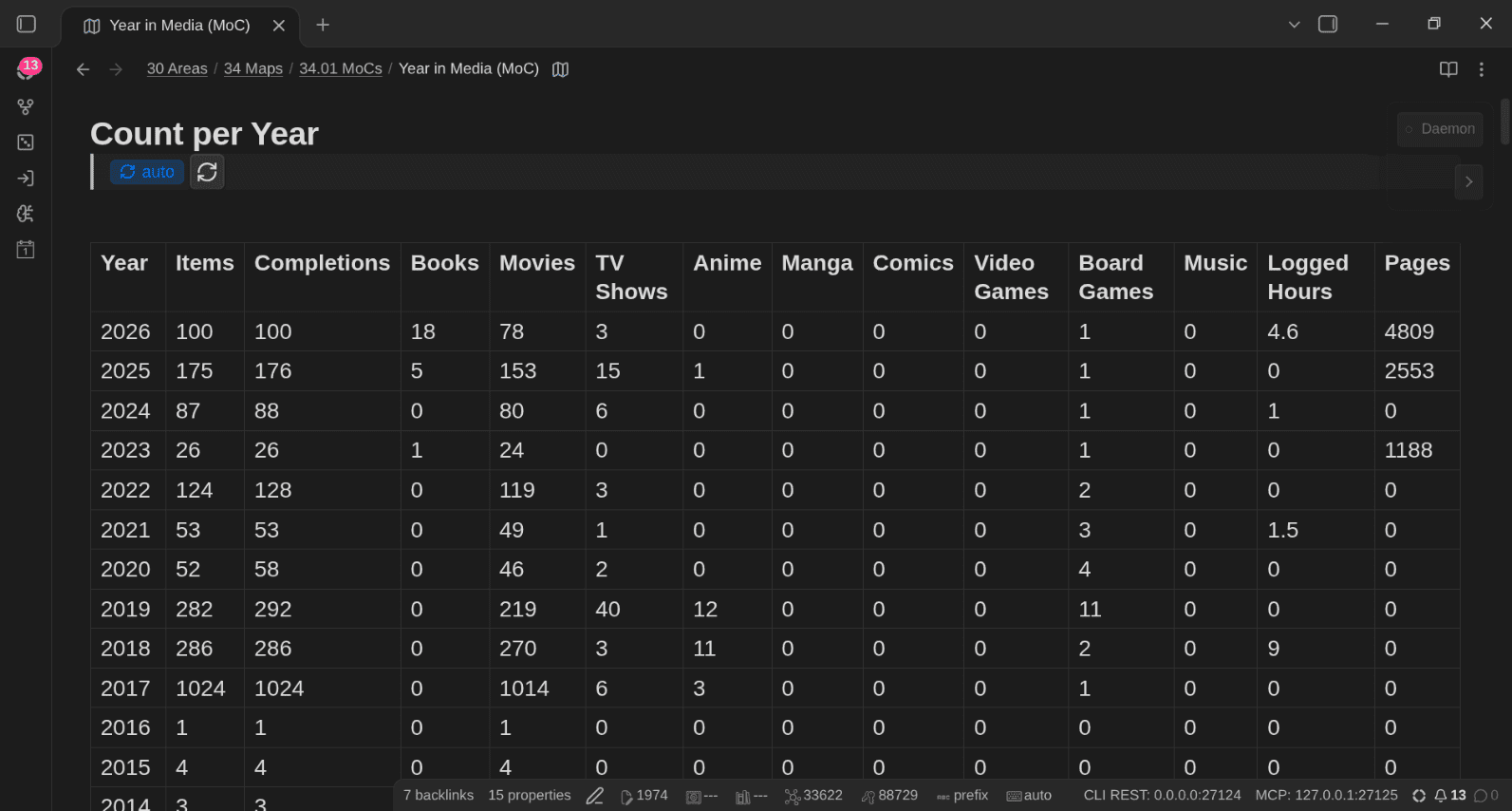The width and height of the screenshot is (1512, 811).
Task: Click the vertical scrollbar on the right edge
Action: (1505, 122)
